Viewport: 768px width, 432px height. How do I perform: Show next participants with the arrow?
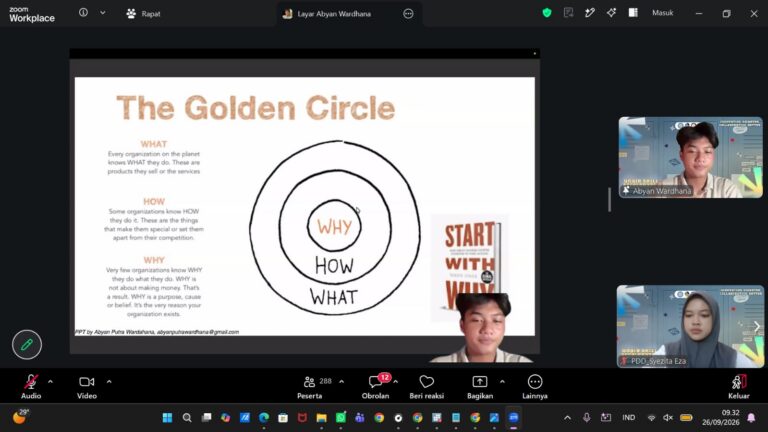click(x=757, y=326)
